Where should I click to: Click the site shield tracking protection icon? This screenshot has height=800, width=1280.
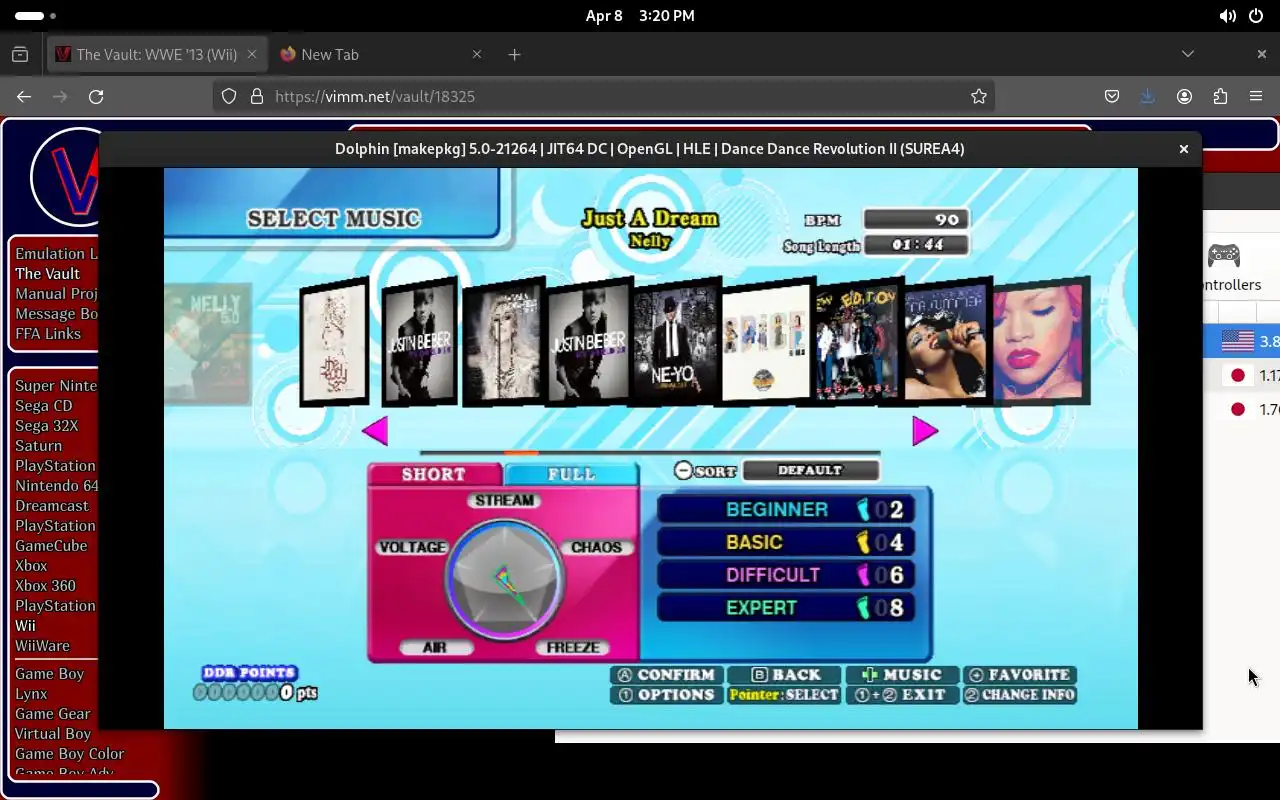click(229, 96)
